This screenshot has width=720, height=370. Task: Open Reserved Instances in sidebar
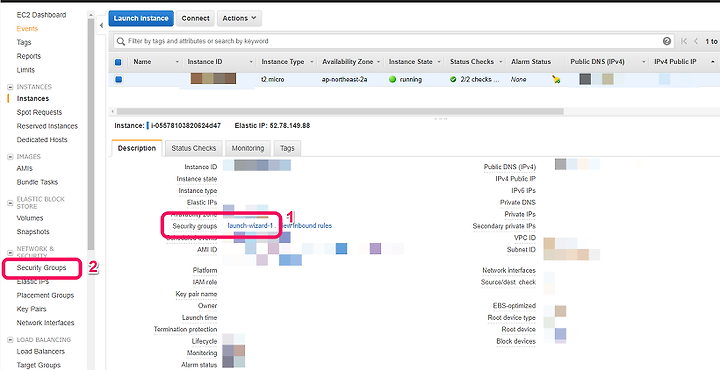pyautogui.click(x=47, y=126)
